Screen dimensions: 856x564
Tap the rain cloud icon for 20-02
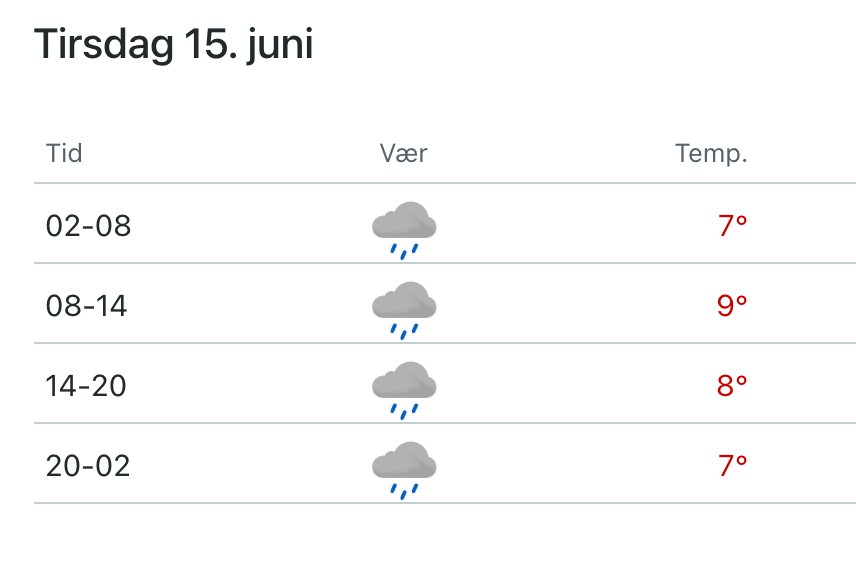coord(404,469)
